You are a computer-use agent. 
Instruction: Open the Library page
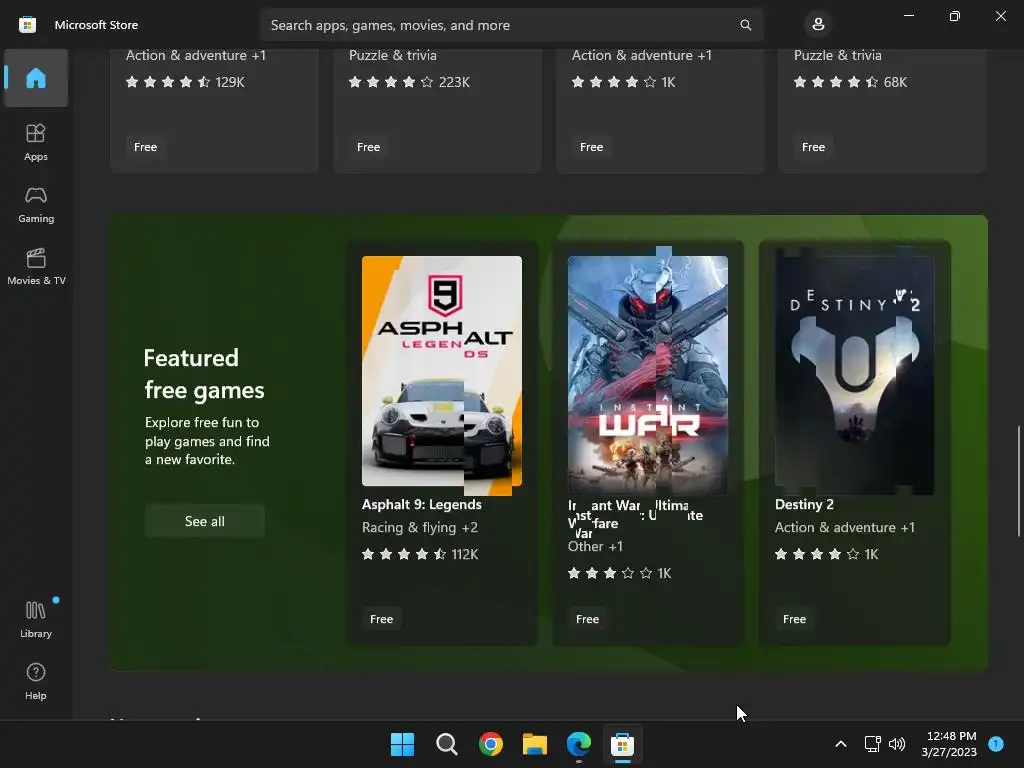[36, 619]
